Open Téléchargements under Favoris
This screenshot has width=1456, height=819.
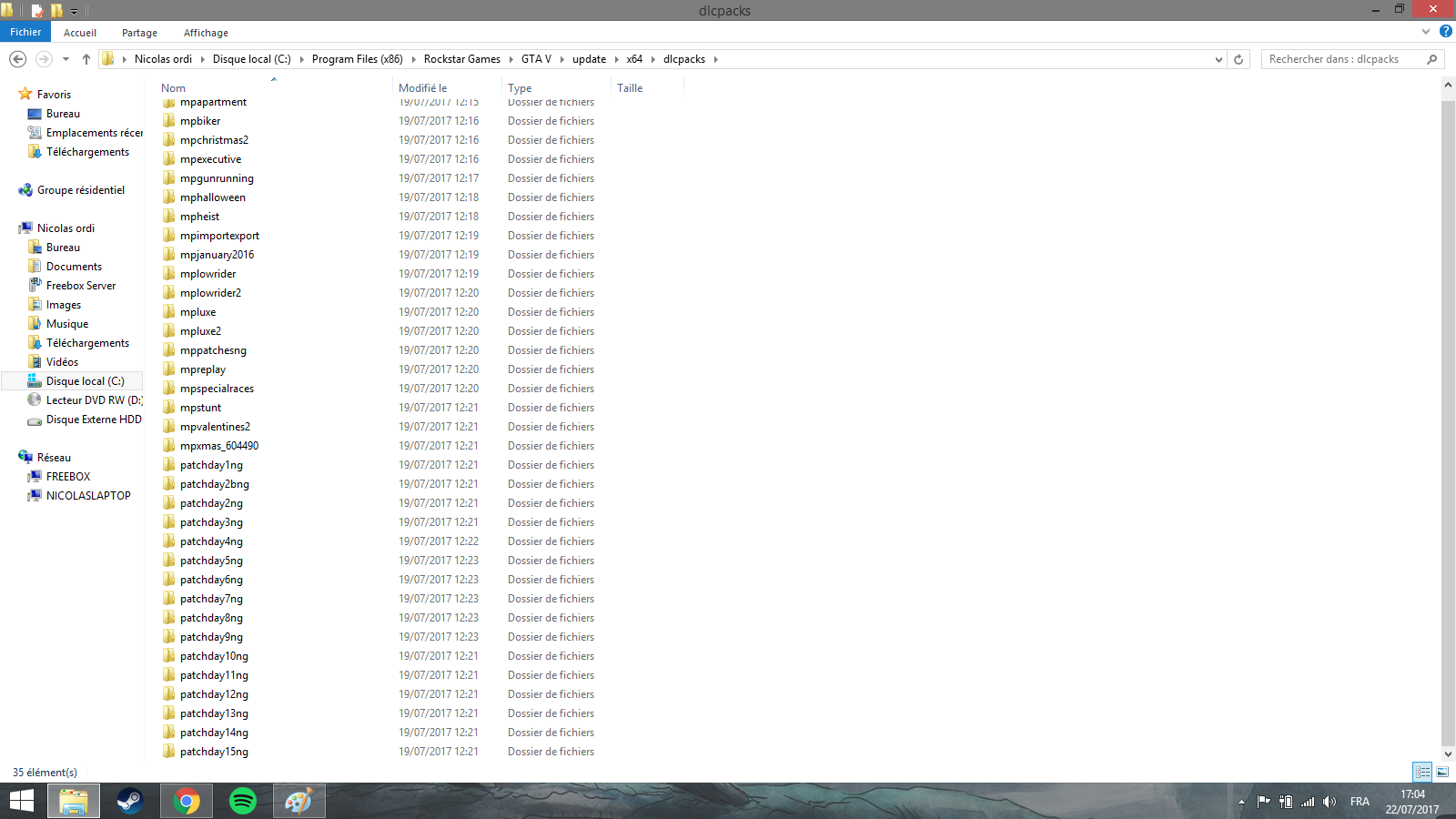tap(87, 152)
